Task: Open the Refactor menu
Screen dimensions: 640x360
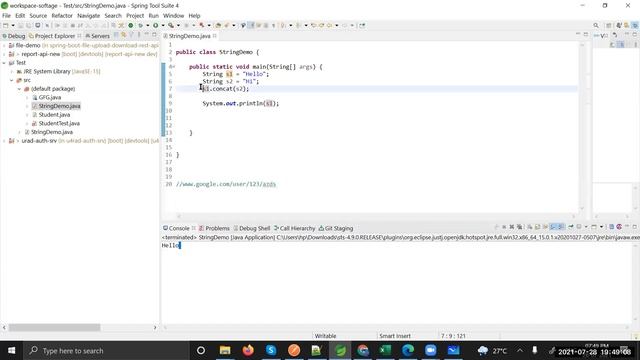Action: pyautogui.click(x=62, y=16)
